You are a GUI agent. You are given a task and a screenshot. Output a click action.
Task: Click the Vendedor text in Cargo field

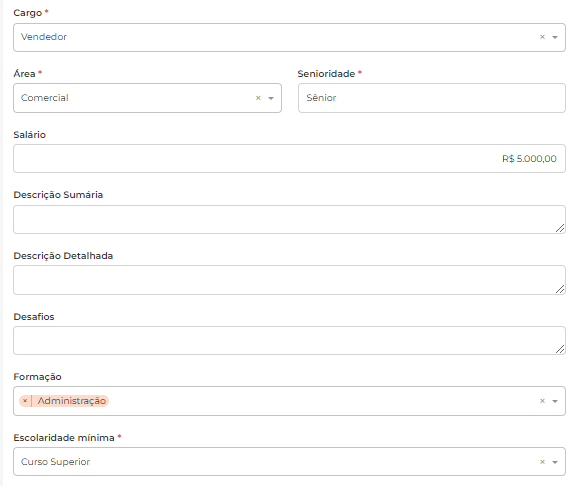click(44, 37)
